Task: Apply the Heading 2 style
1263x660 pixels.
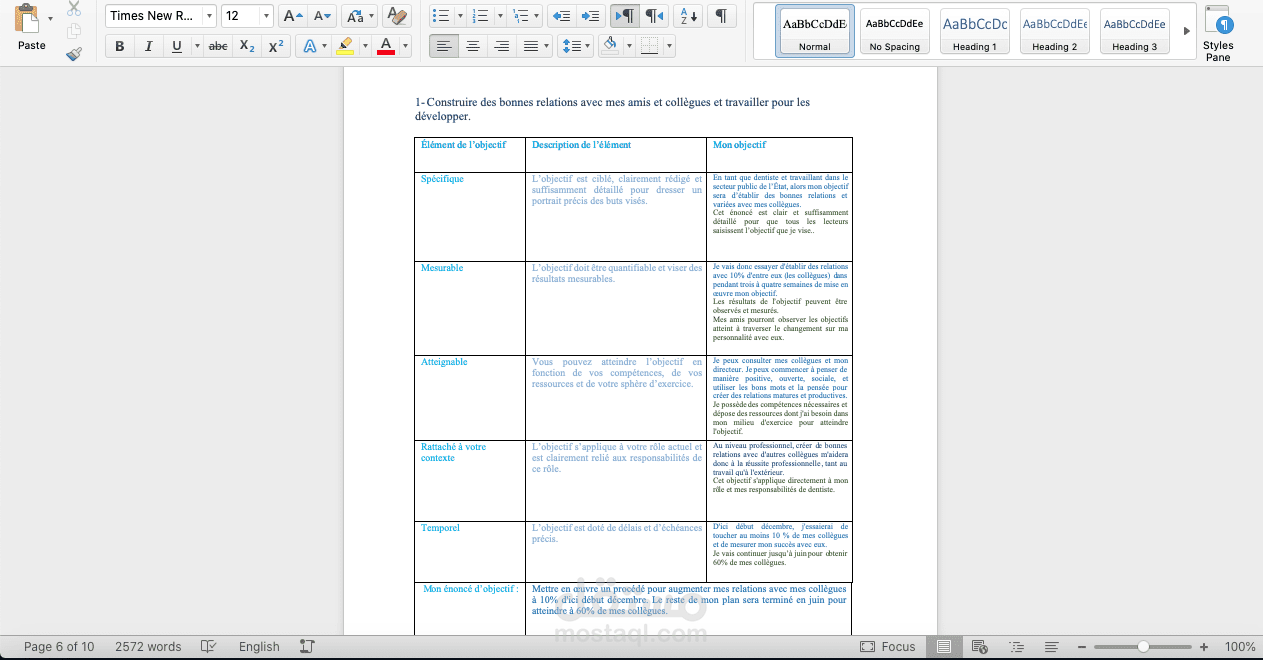Action: pyautogui.click(x=1055, y=31)
